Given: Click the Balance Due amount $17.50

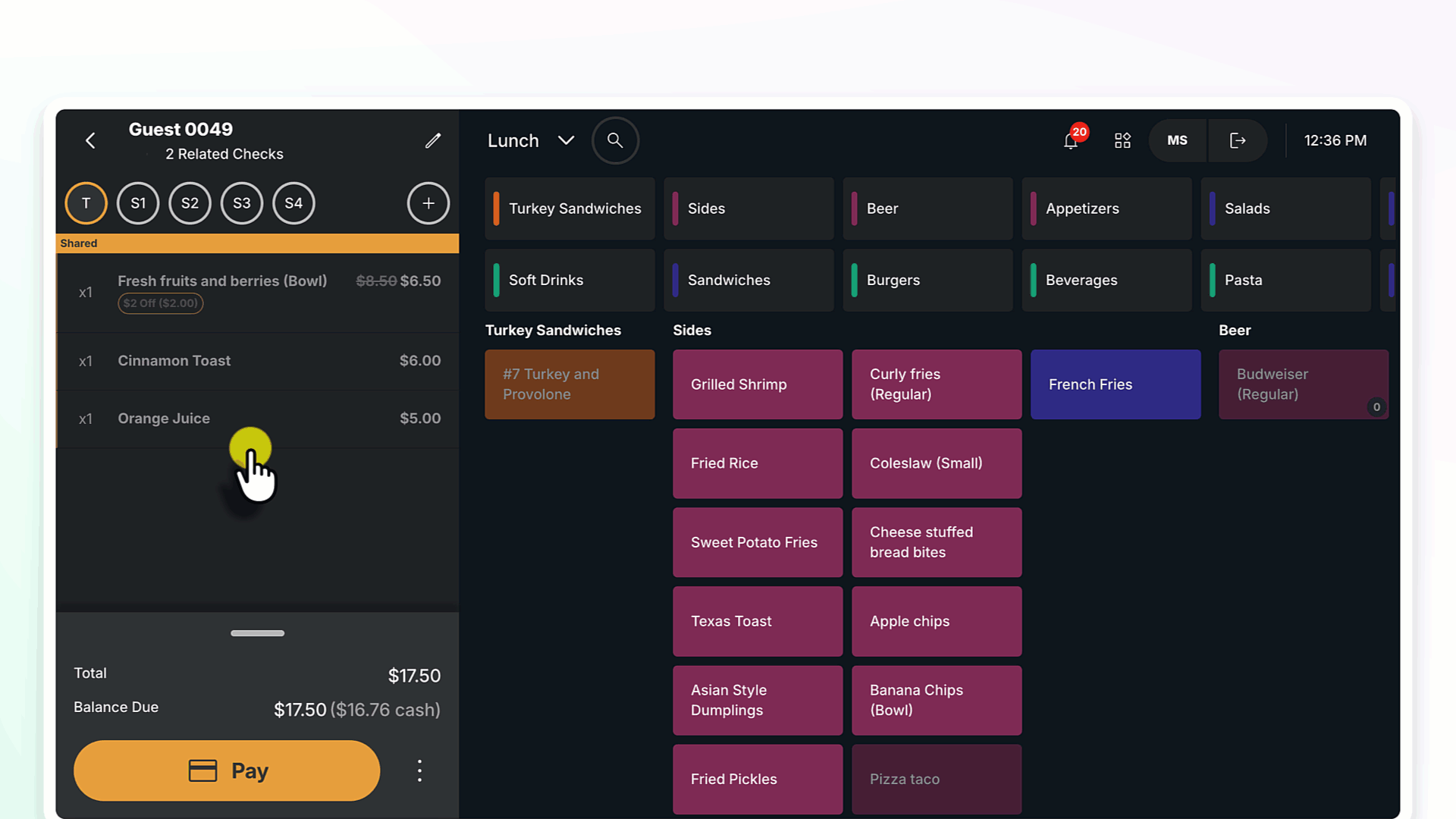Looking at the screenshot, I should point(300,710).
